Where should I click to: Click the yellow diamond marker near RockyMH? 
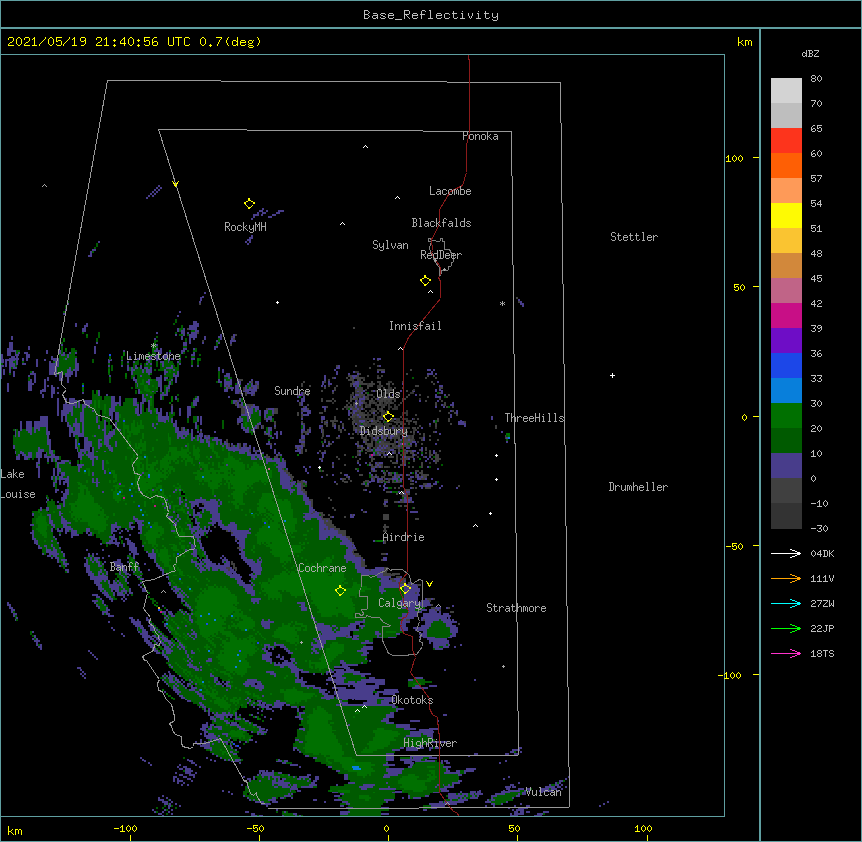coord(249,204)
